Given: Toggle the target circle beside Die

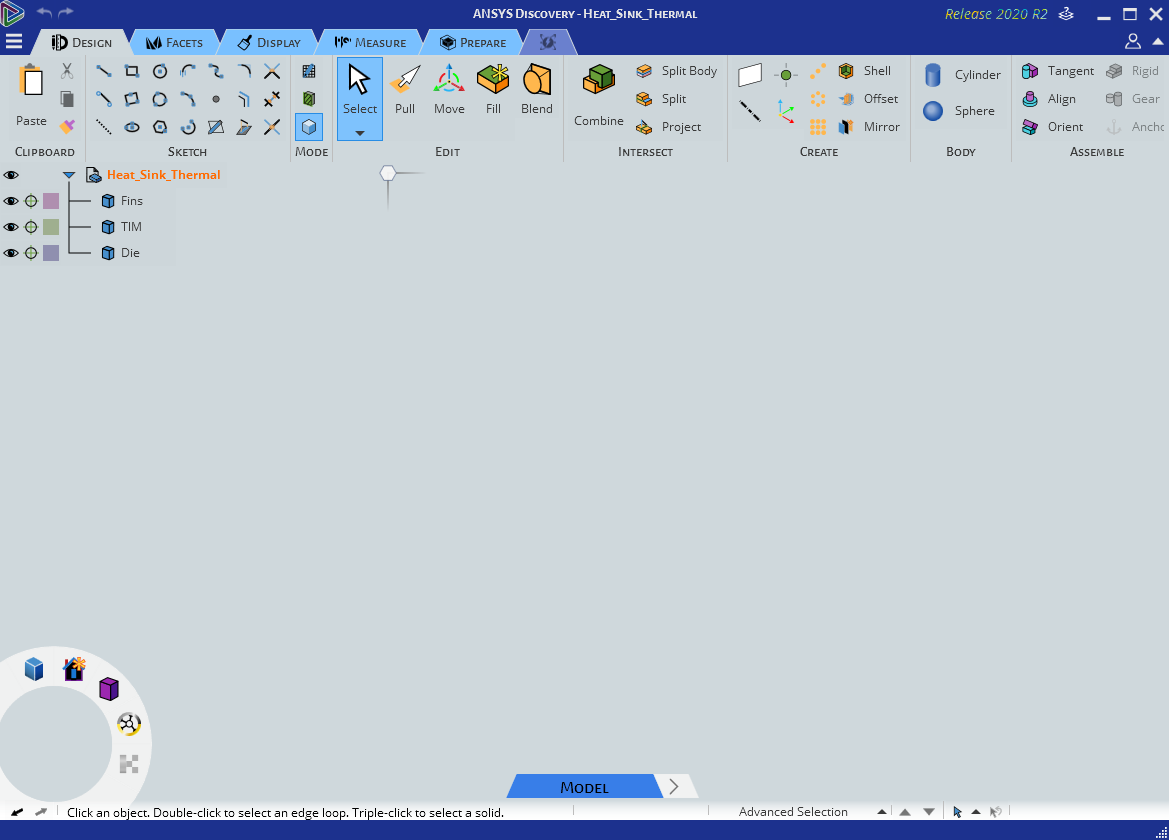Looking at the screenshot, I should (x=31, y=253).
